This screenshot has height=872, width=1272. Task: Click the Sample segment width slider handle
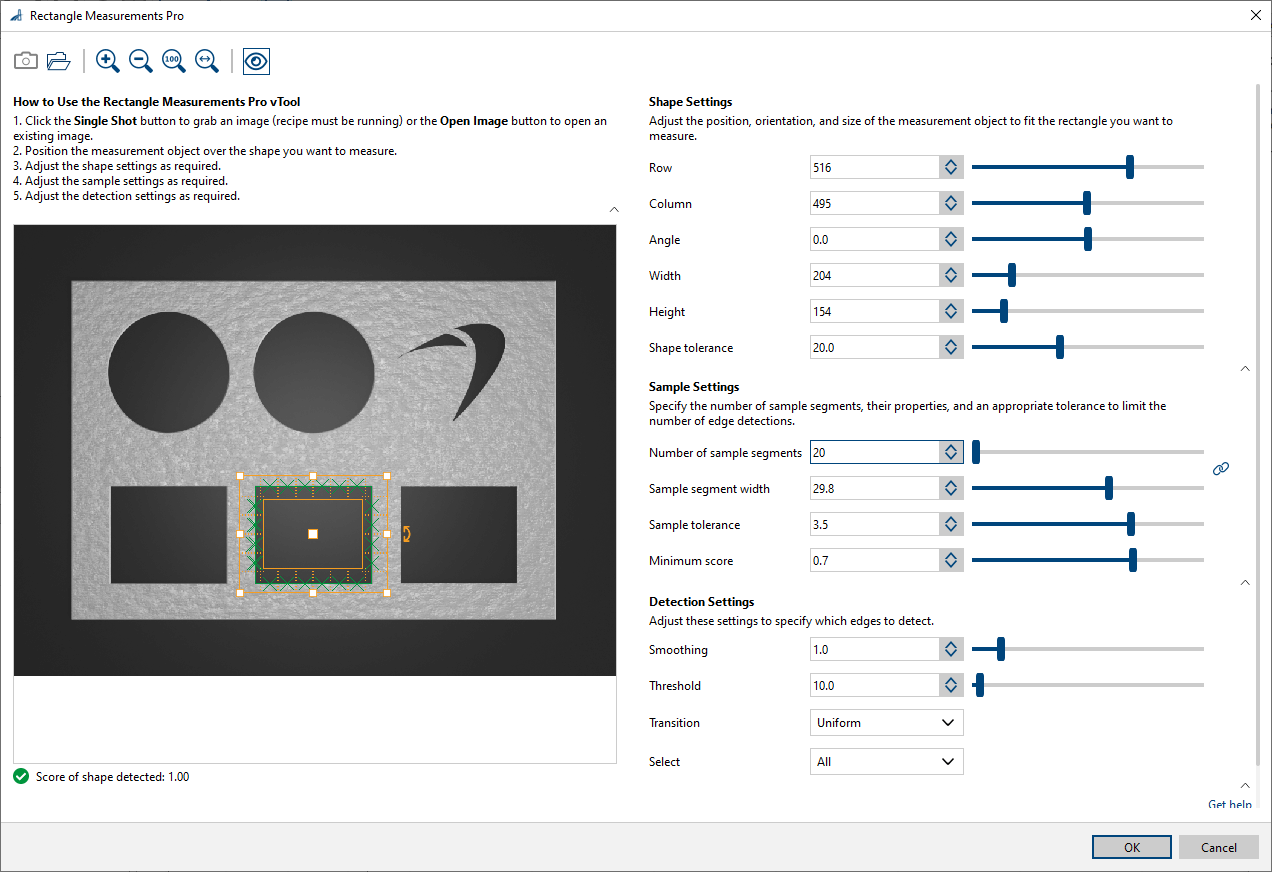click(1109, 488)
